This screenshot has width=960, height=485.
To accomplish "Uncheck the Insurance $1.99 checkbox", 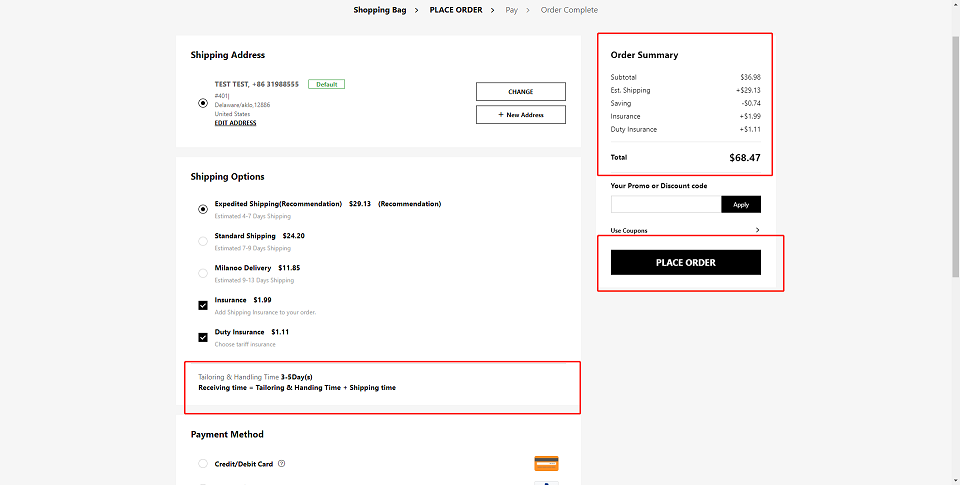I will click(x=203, y=305).
